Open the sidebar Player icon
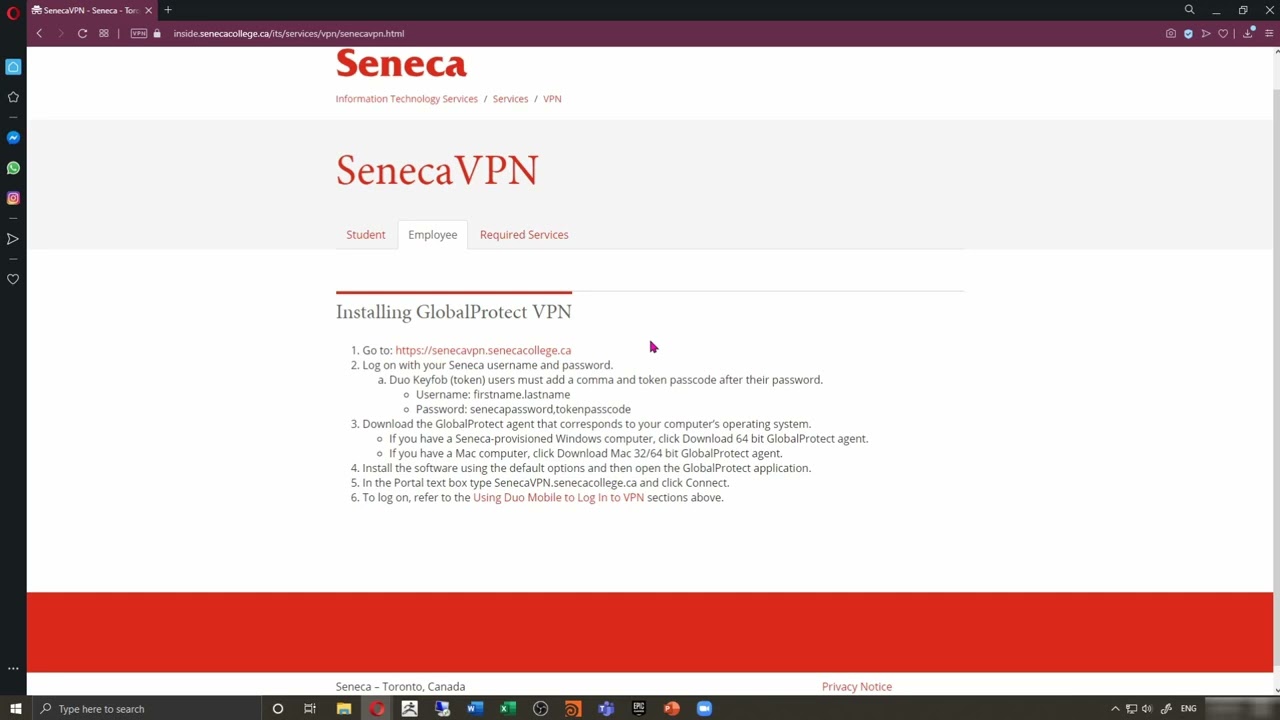Viewport: 1280px width, 720px height. pos(13,239)
